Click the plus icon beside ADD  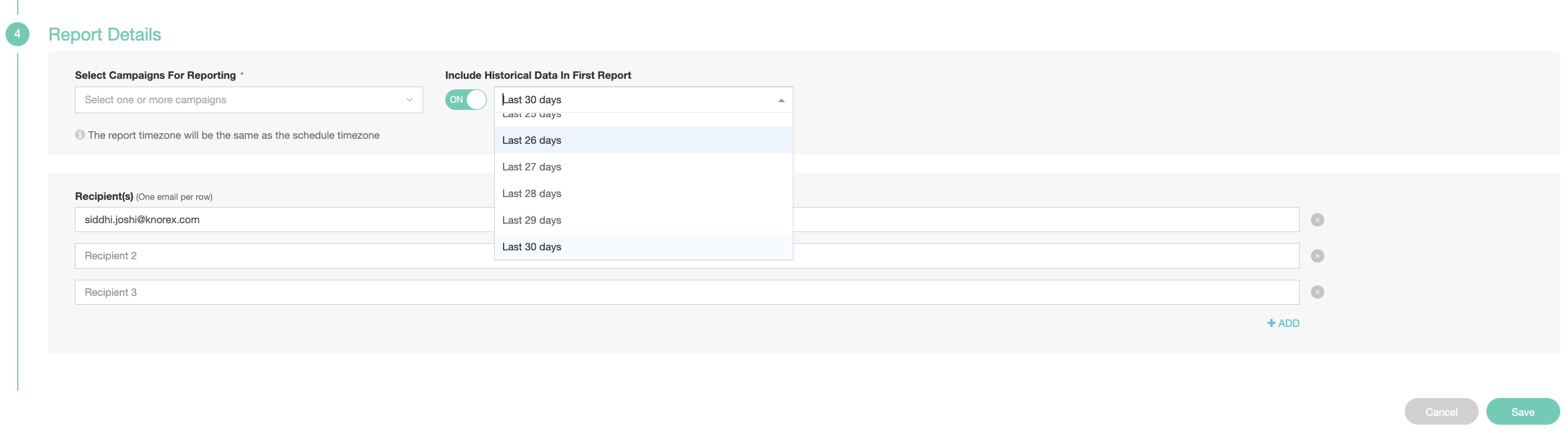pyautogui.click(x=1271, y=323)
